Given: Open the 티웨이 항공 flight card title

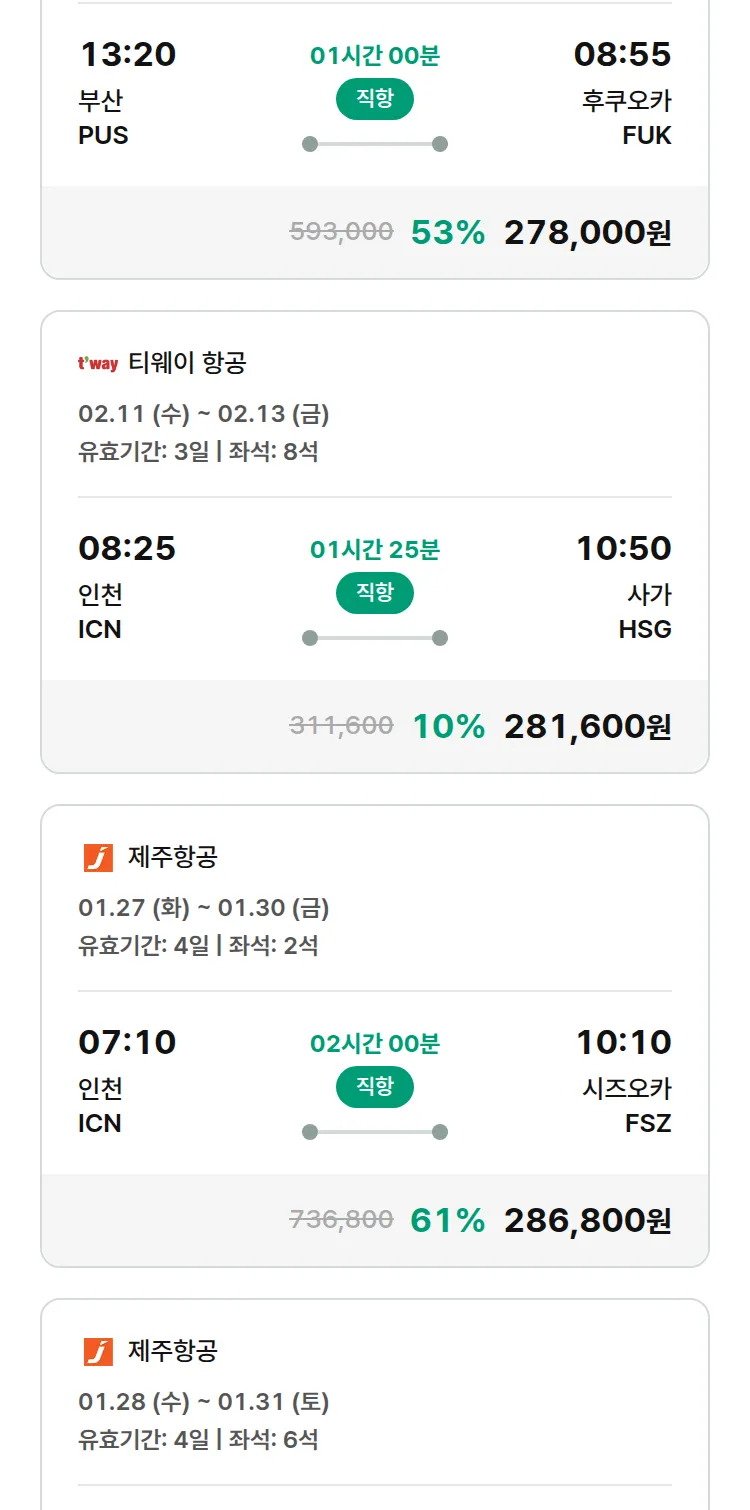Looking at the screenshot, I should pyautogui.click(x=187, y=363).
